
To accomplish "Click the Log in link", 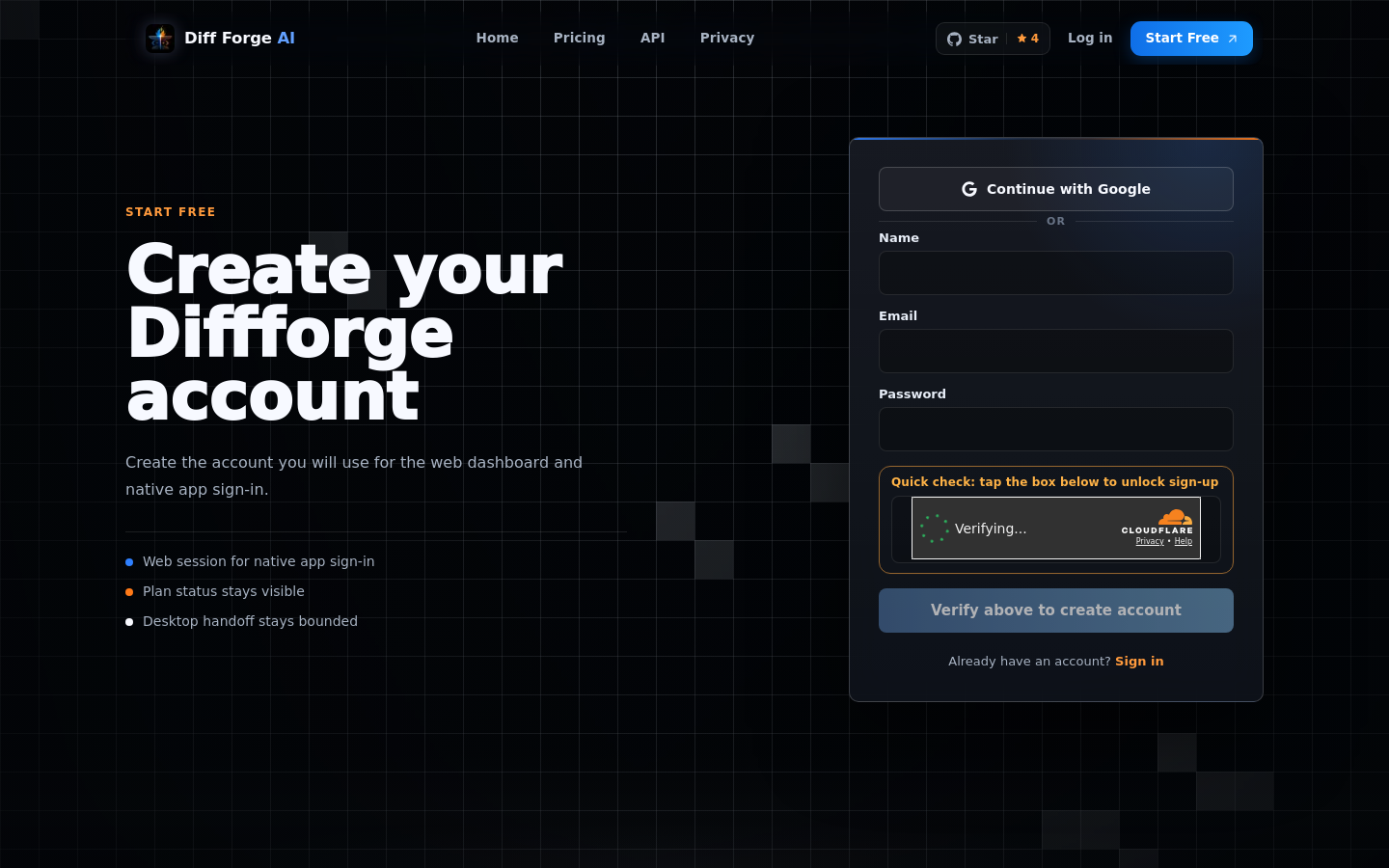I will click(1089, 38).
